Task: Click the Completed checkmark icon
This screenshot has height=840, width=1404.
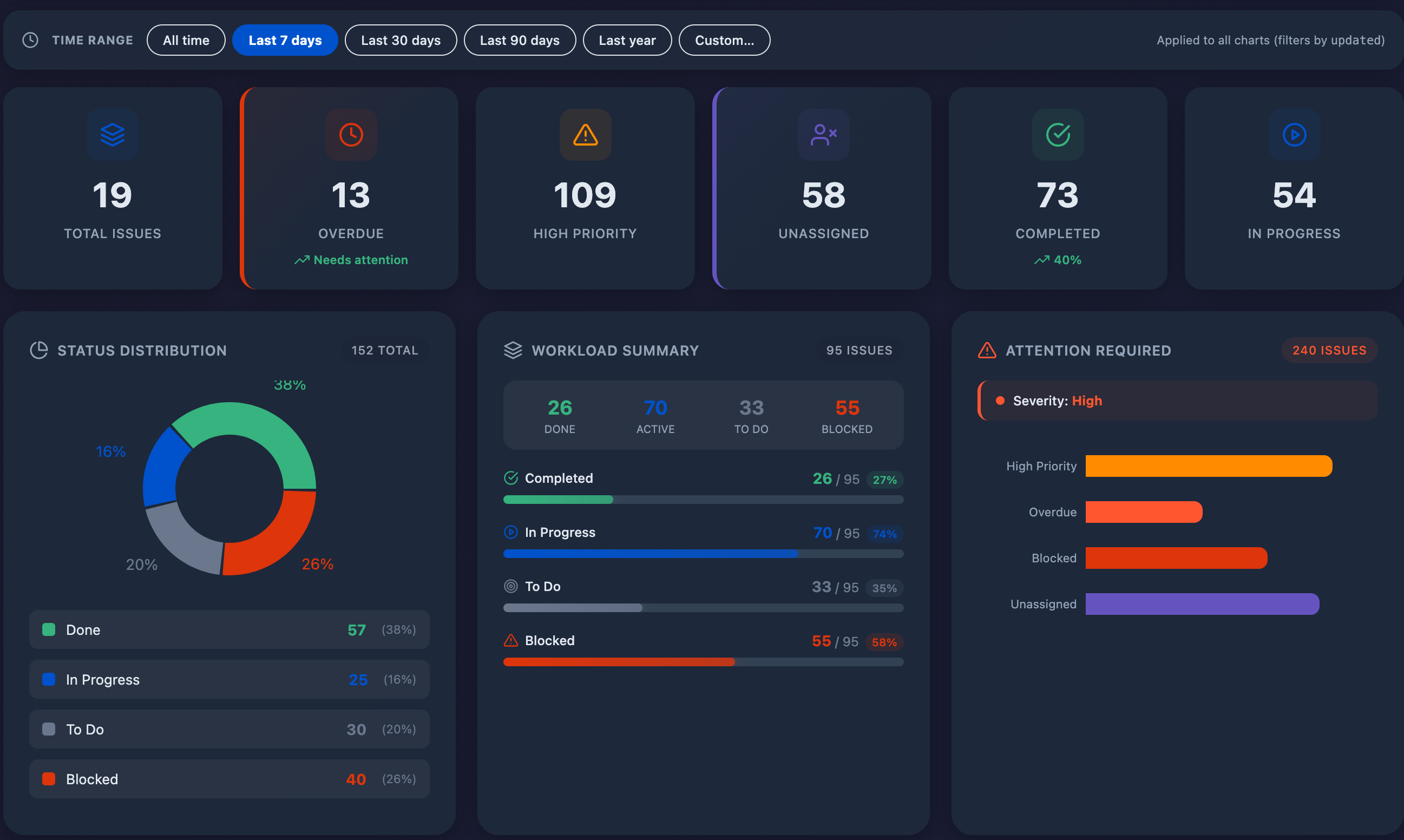Action: pos(1058,135)
